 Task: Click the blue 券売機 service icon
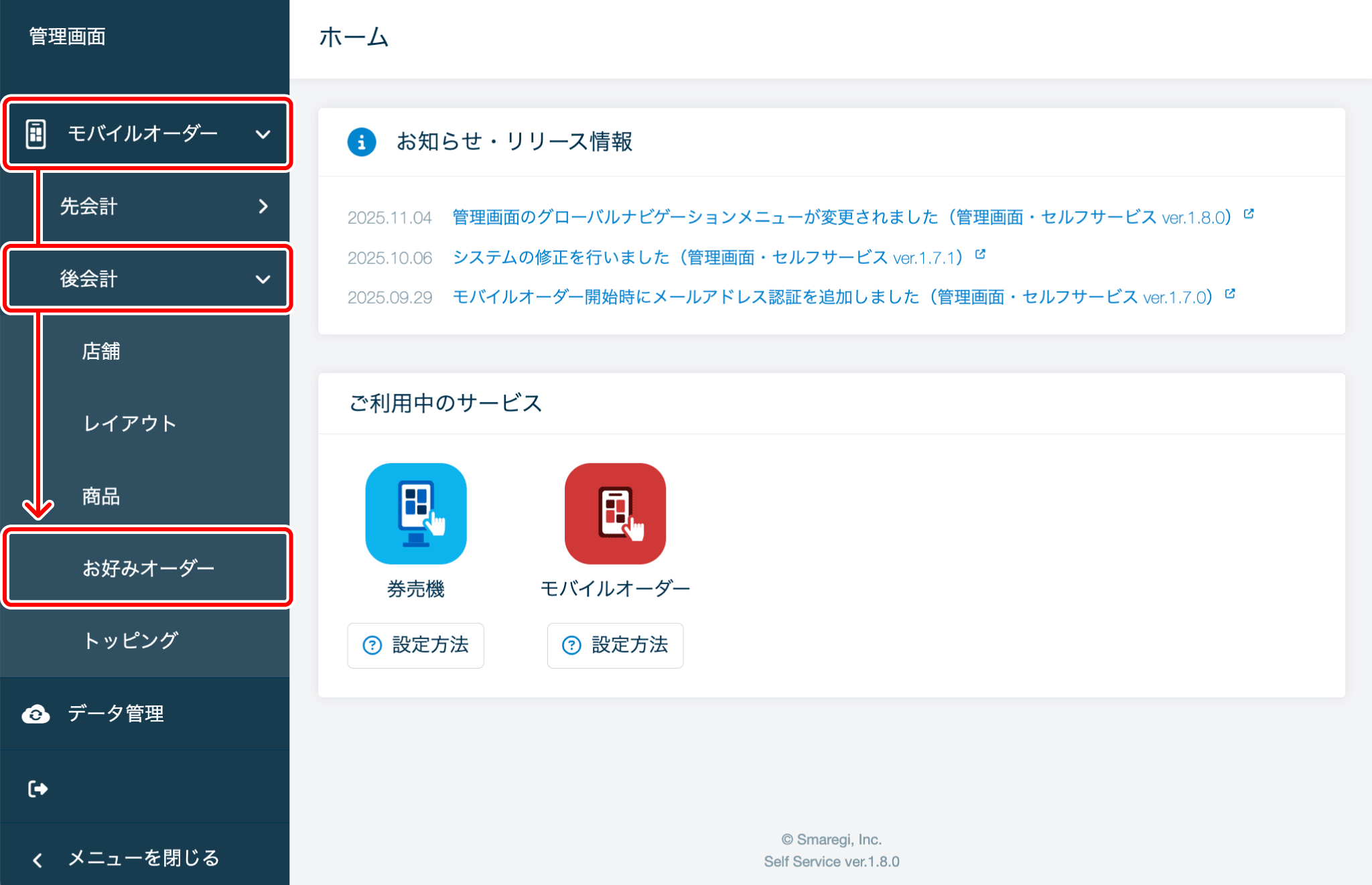click(x=415, y=513)
